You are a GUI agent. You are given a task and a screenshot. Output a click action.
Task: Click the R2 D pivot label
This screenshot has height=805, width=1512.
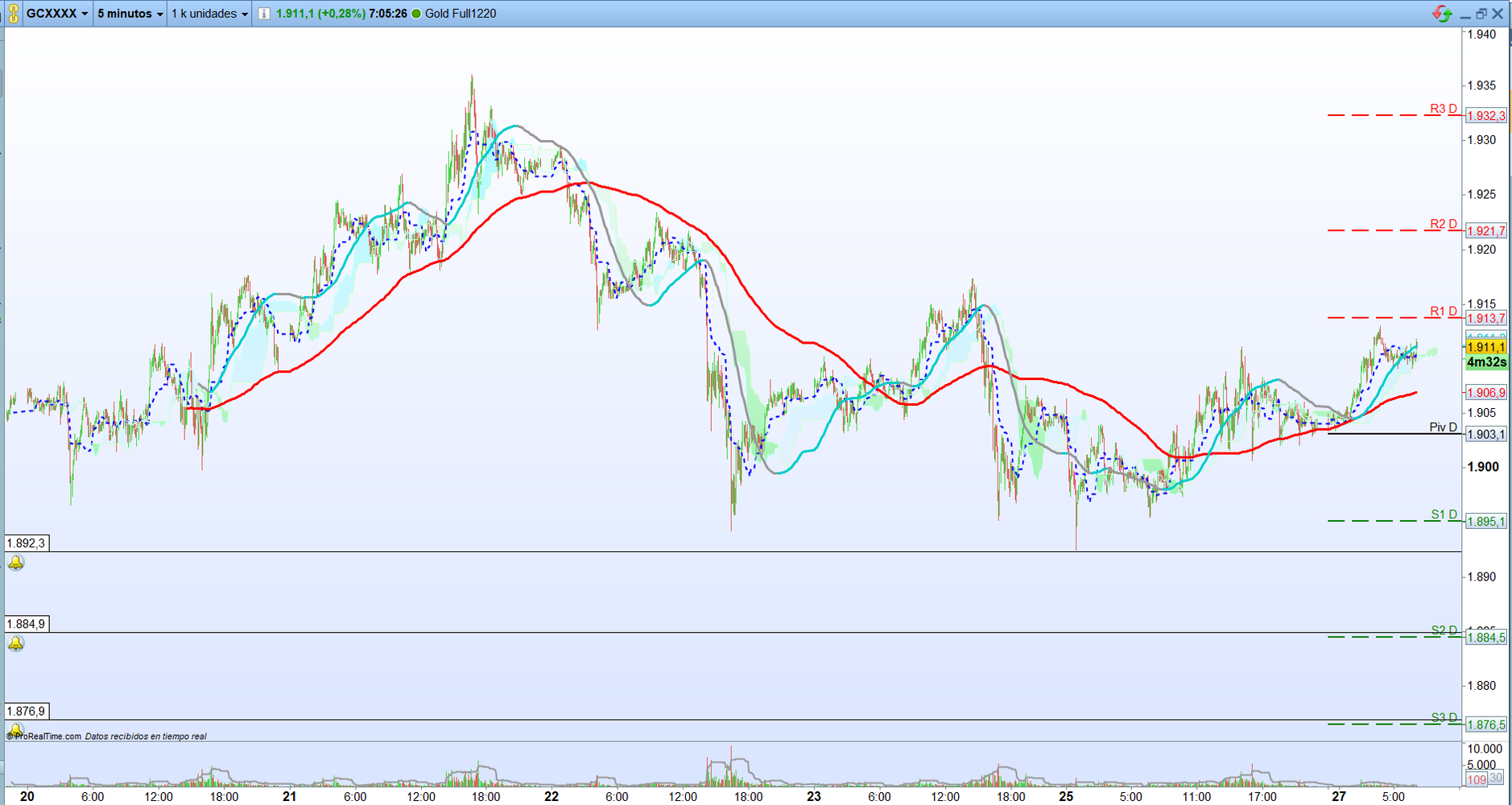click(x=1444, y=224)
